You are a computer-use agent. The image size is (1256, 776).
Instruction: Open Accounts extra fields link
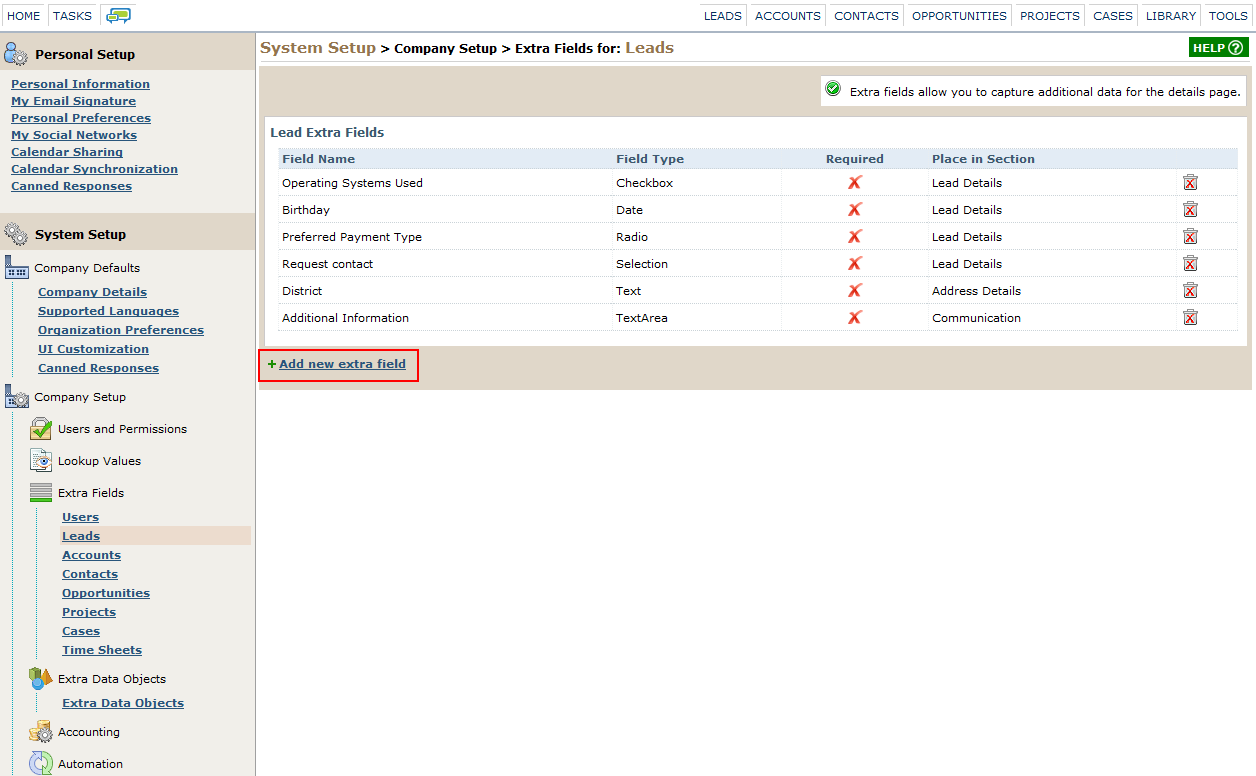(x=91, y=555)
